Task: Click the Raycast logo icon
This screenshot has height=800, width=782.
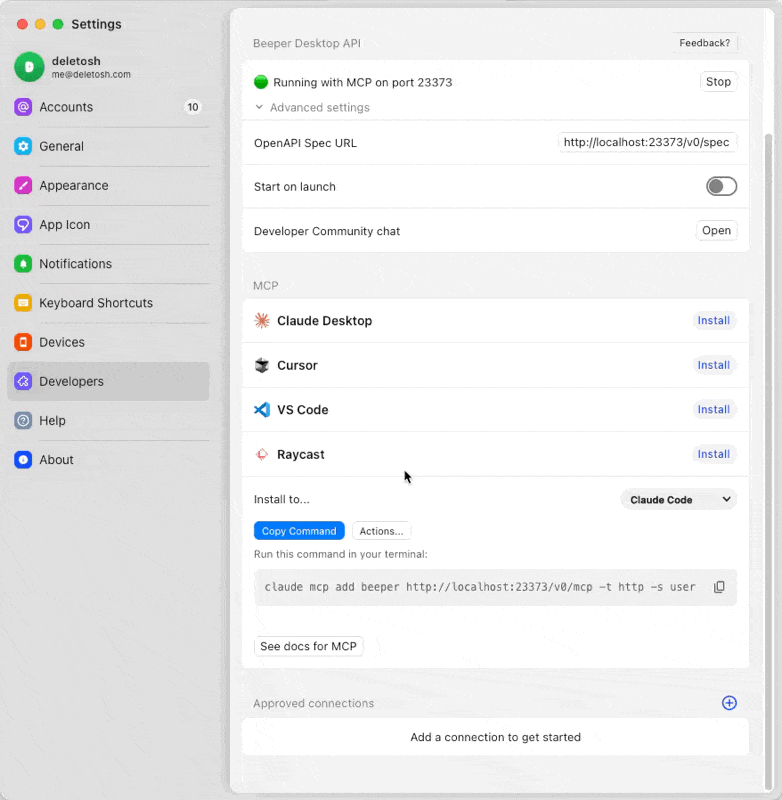Action: [262, 454]
